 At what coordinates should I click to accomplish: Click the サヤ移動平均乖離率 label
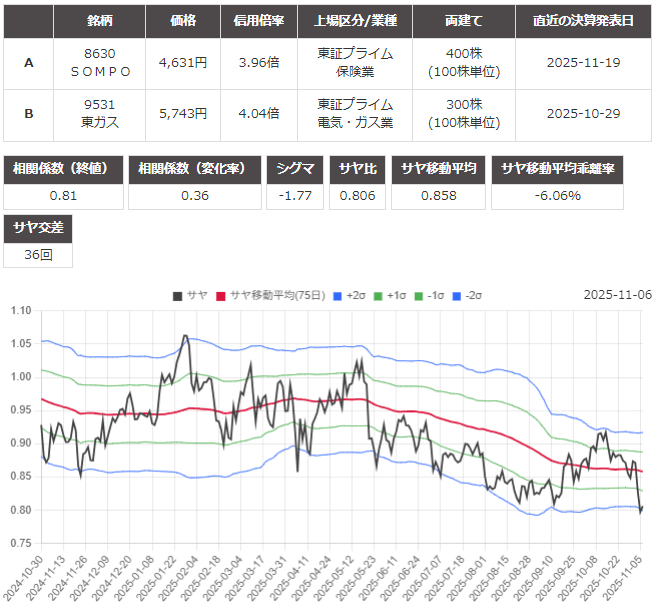558,169
